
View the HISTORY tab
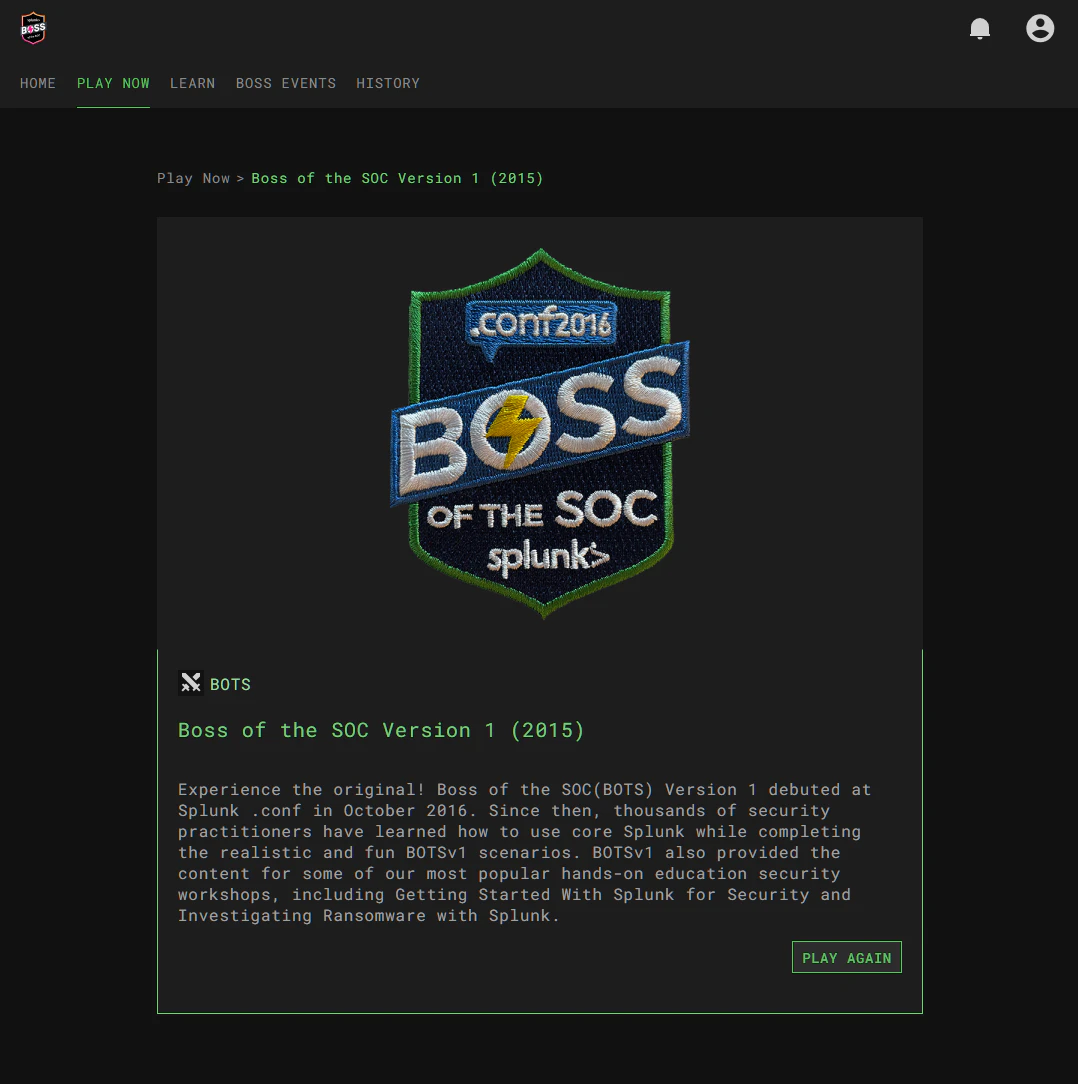[388, 84]
